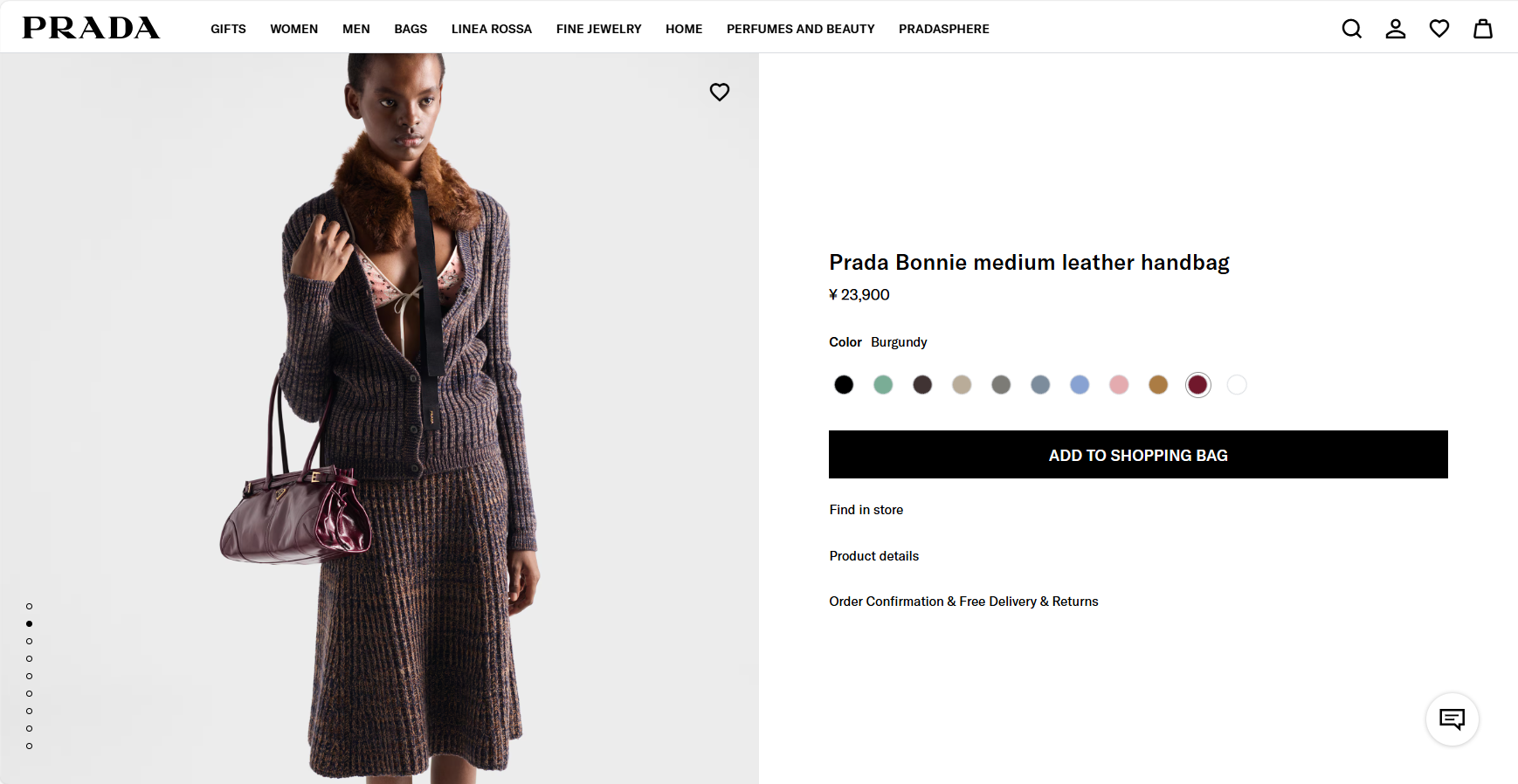1518x784 pixels.
Task: Click the model product image
Action: (379, 417)
